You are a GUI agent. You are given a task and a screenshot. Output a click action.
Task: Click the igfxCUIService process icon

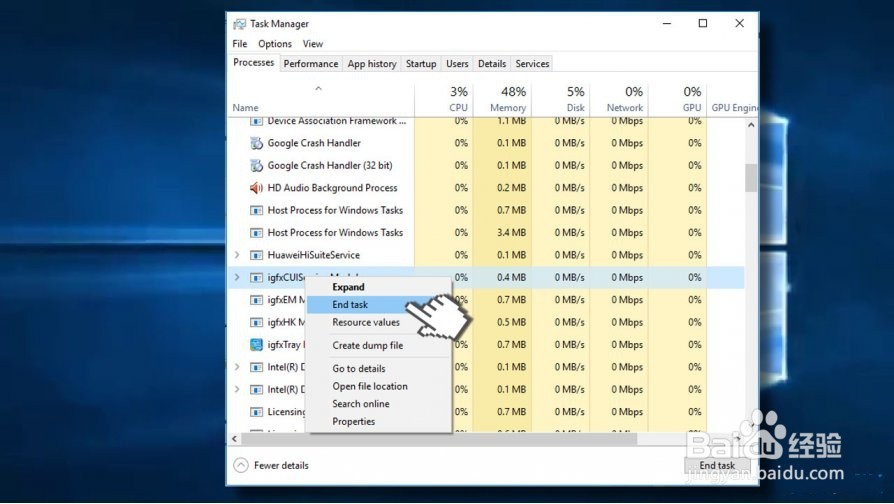pyautogui.click(x=257, y=278)
